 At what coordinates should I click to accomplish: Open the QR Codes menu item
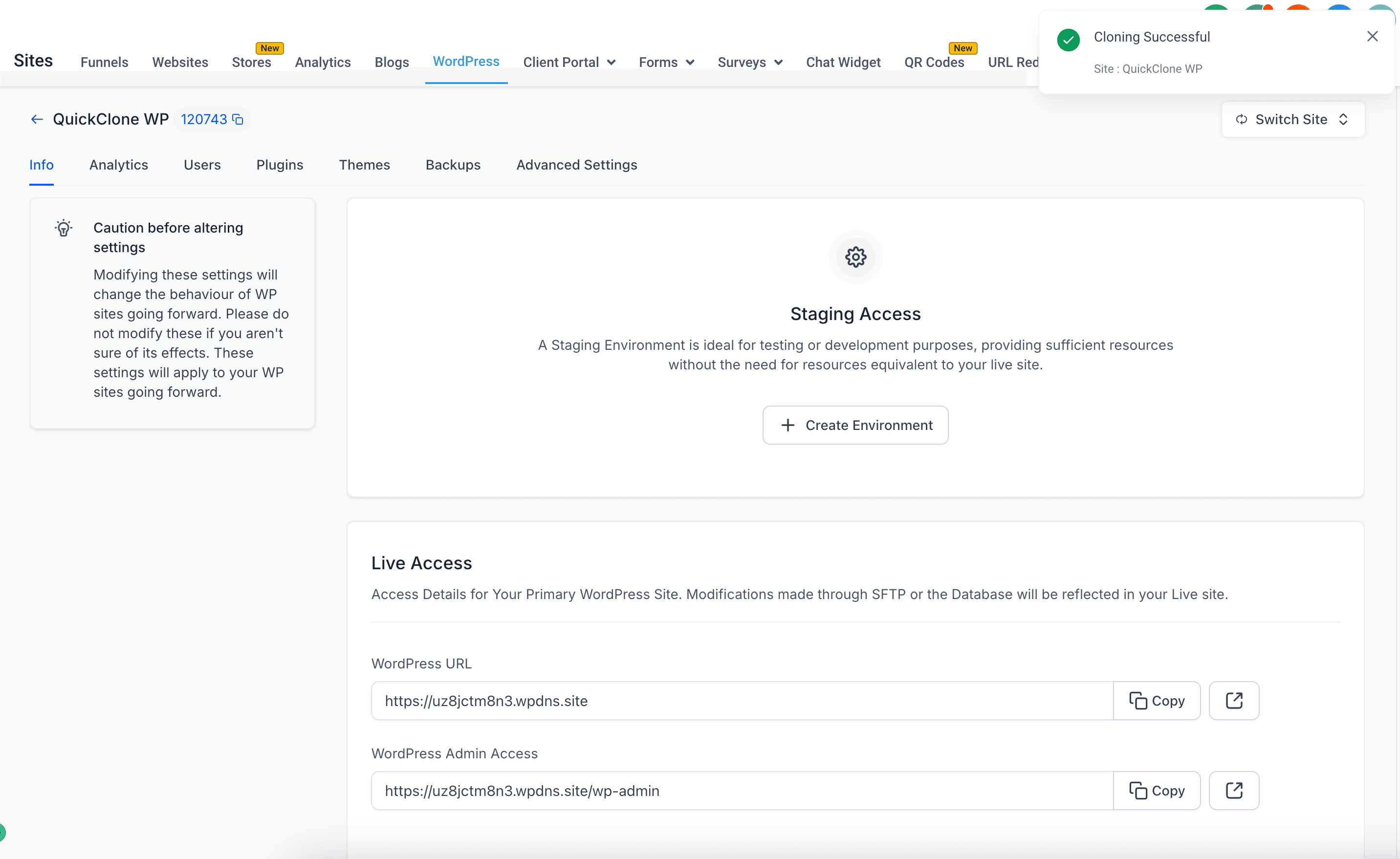click(x=934, y=62)
